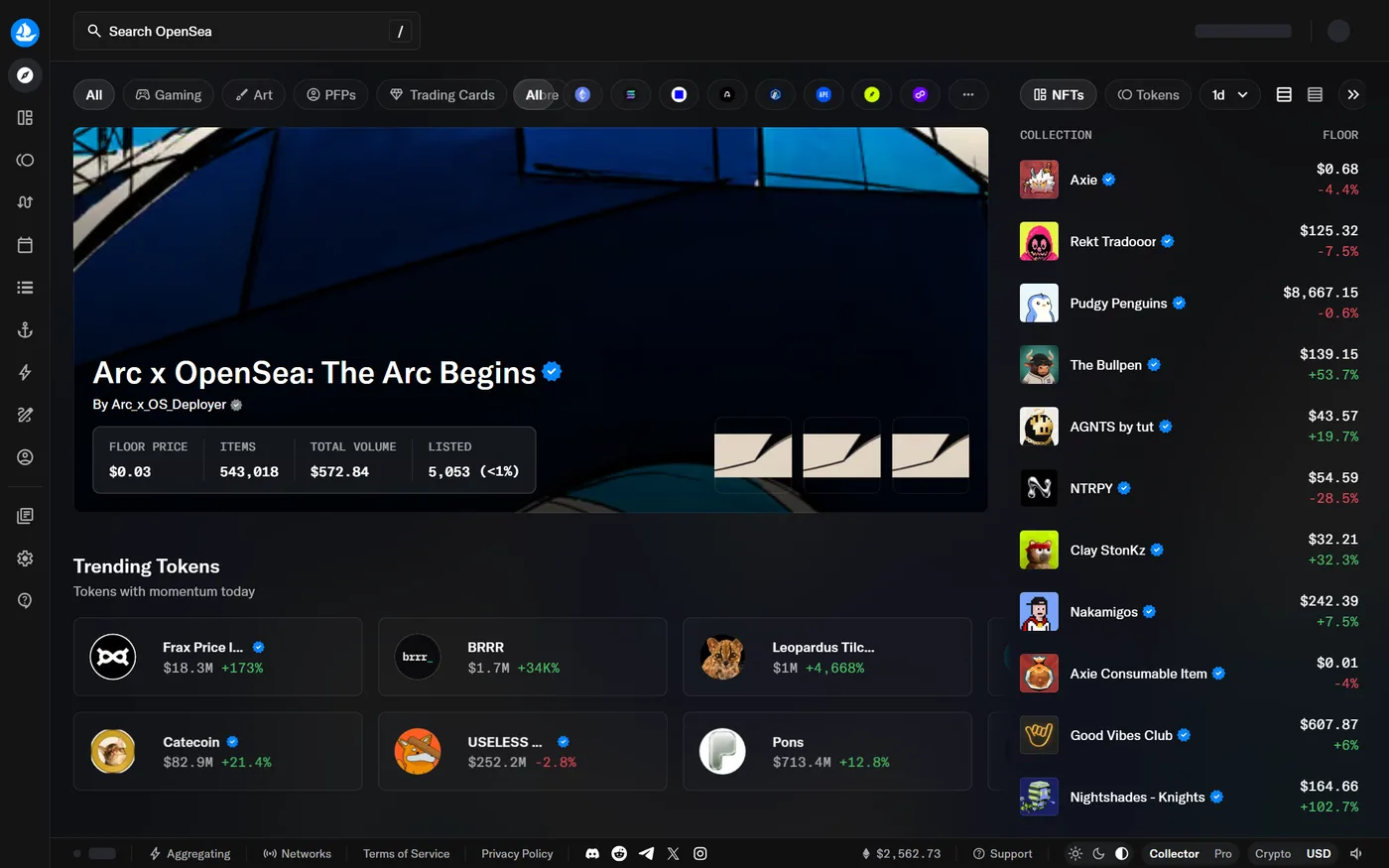Open the tokens coin icon in sidebar
The height and width of the screenshot is (868, 1389).
click(25, 160)
